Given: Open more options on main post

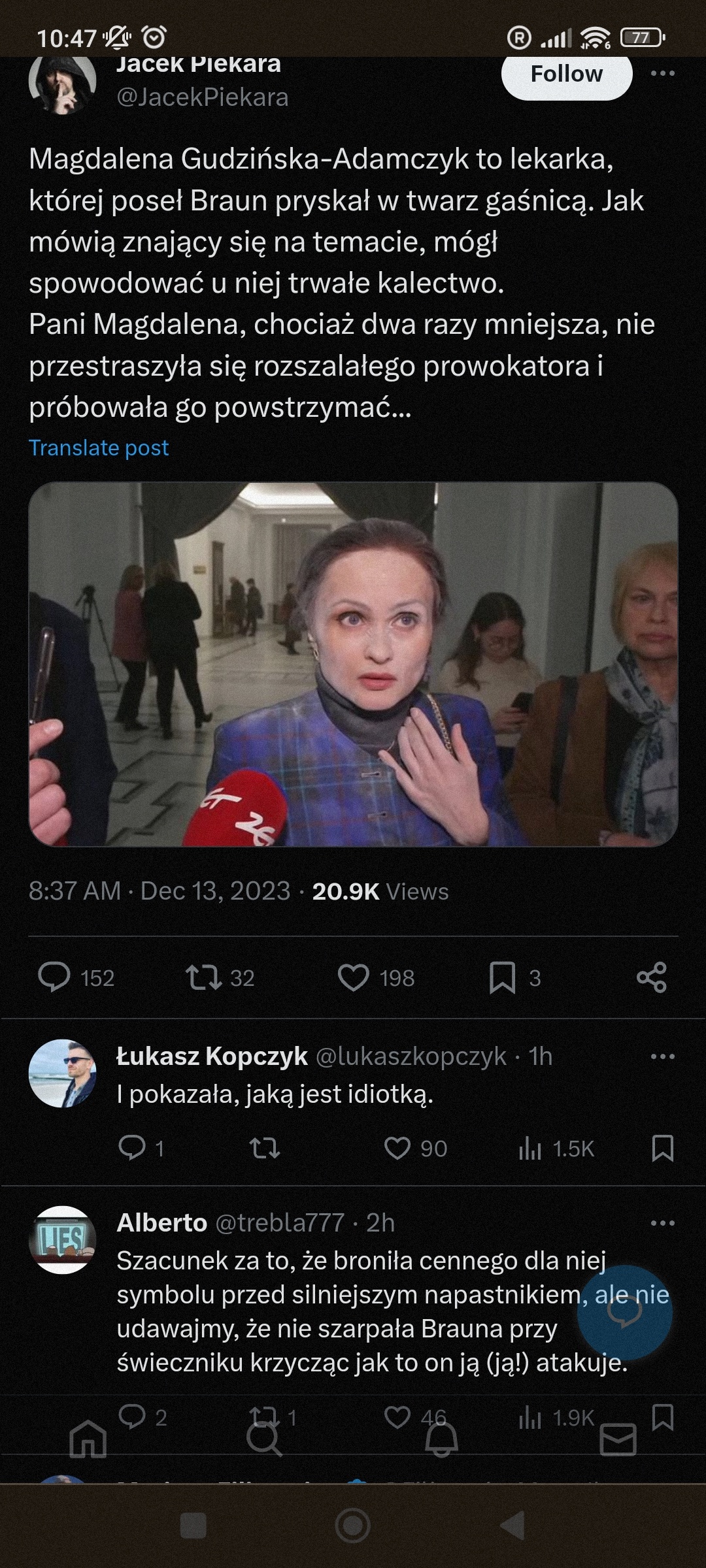Looking at the screenshot, I should click(x=662, y=73).
